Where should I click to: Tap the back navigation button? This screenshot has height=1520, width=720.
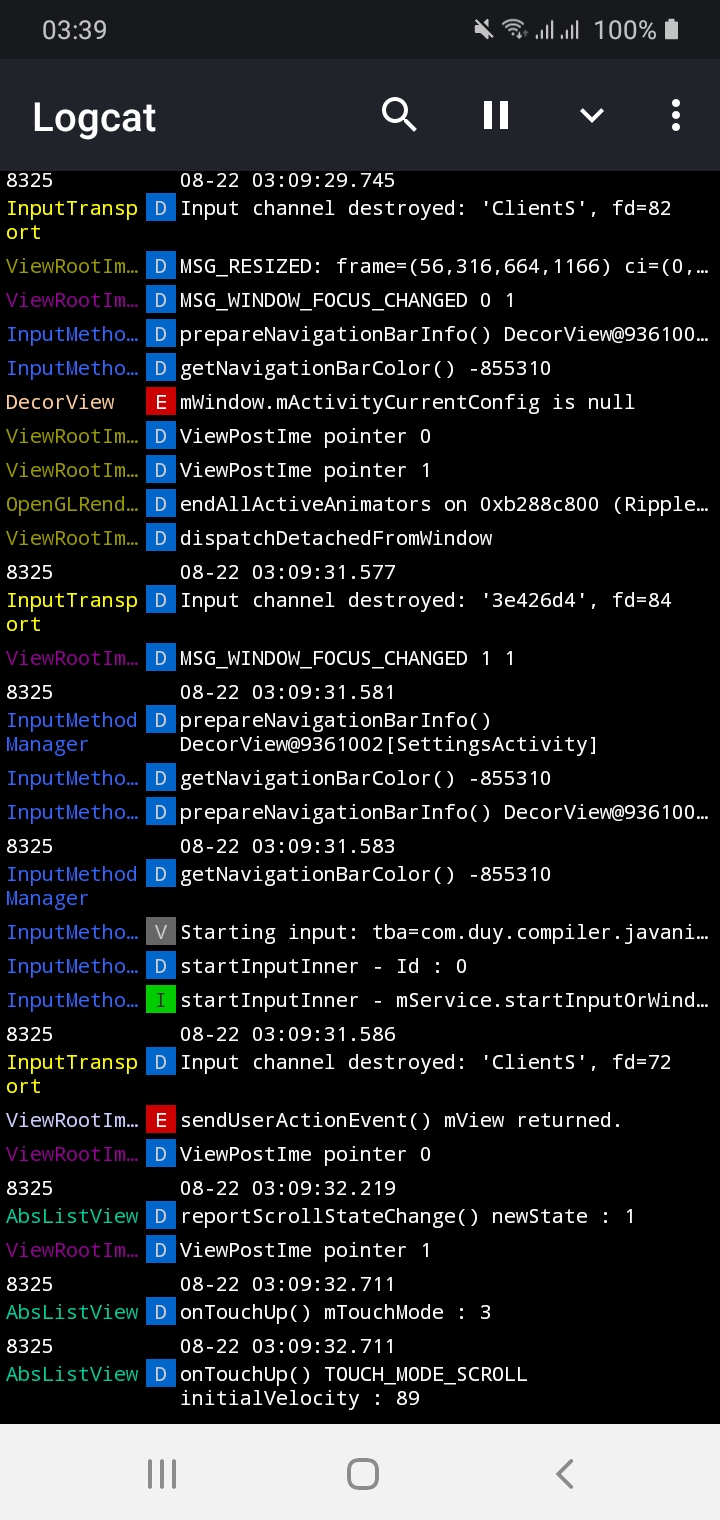tap(564, 1473)
